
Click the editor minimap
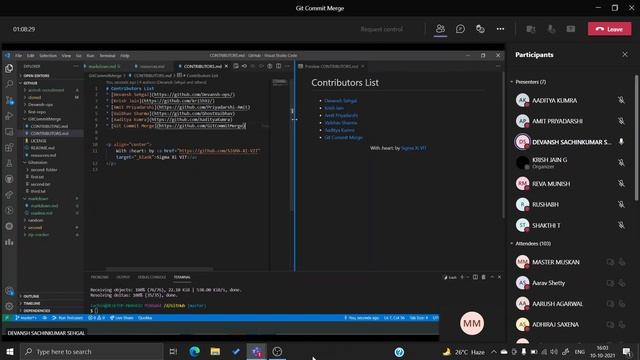click(280, 83)
